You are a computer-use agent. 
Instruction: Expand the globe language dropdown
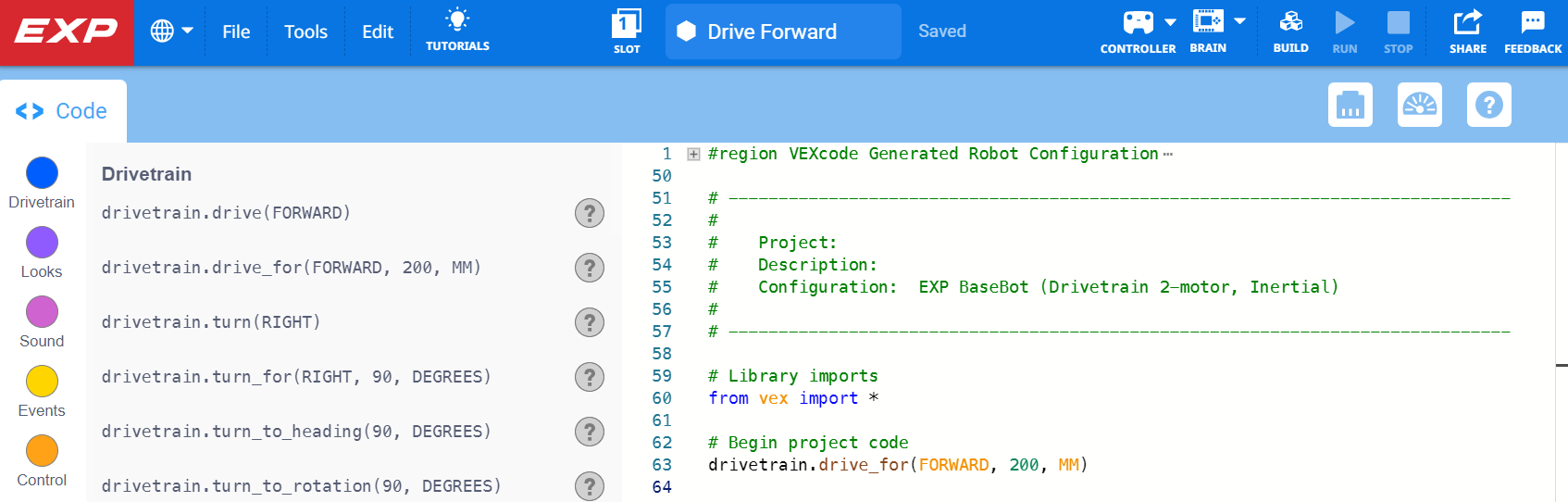point(171,31)
